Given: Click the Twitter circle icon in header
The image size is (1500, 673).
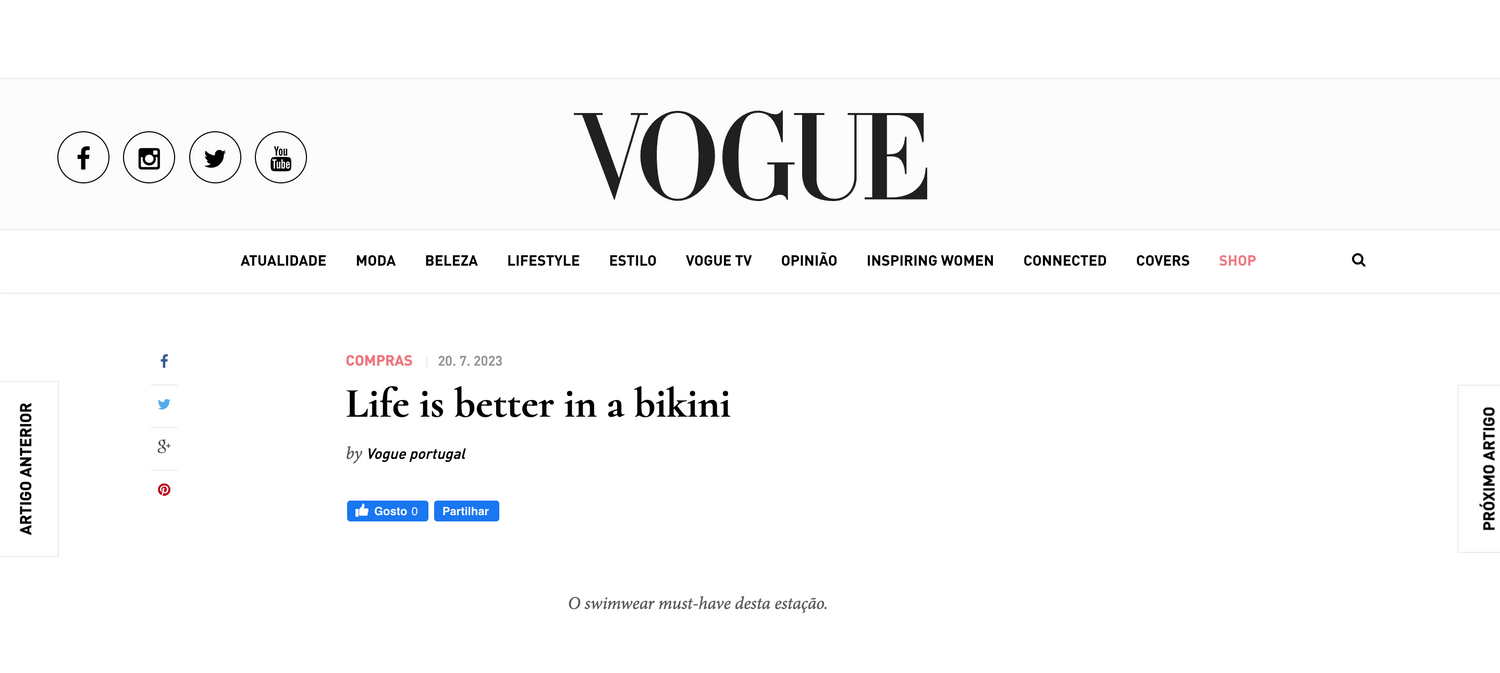Looking at the screenshot, I should tap(215, 158).
